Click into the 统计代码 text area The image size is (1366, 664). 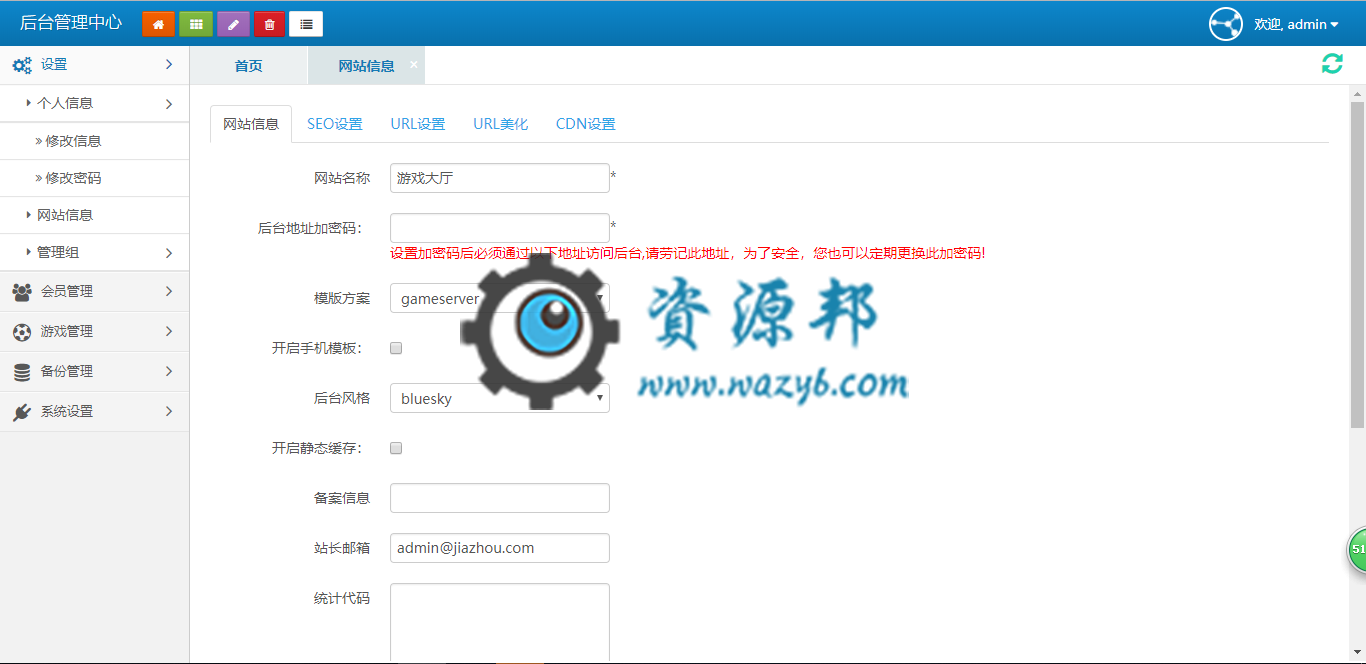tap(500, 623)
